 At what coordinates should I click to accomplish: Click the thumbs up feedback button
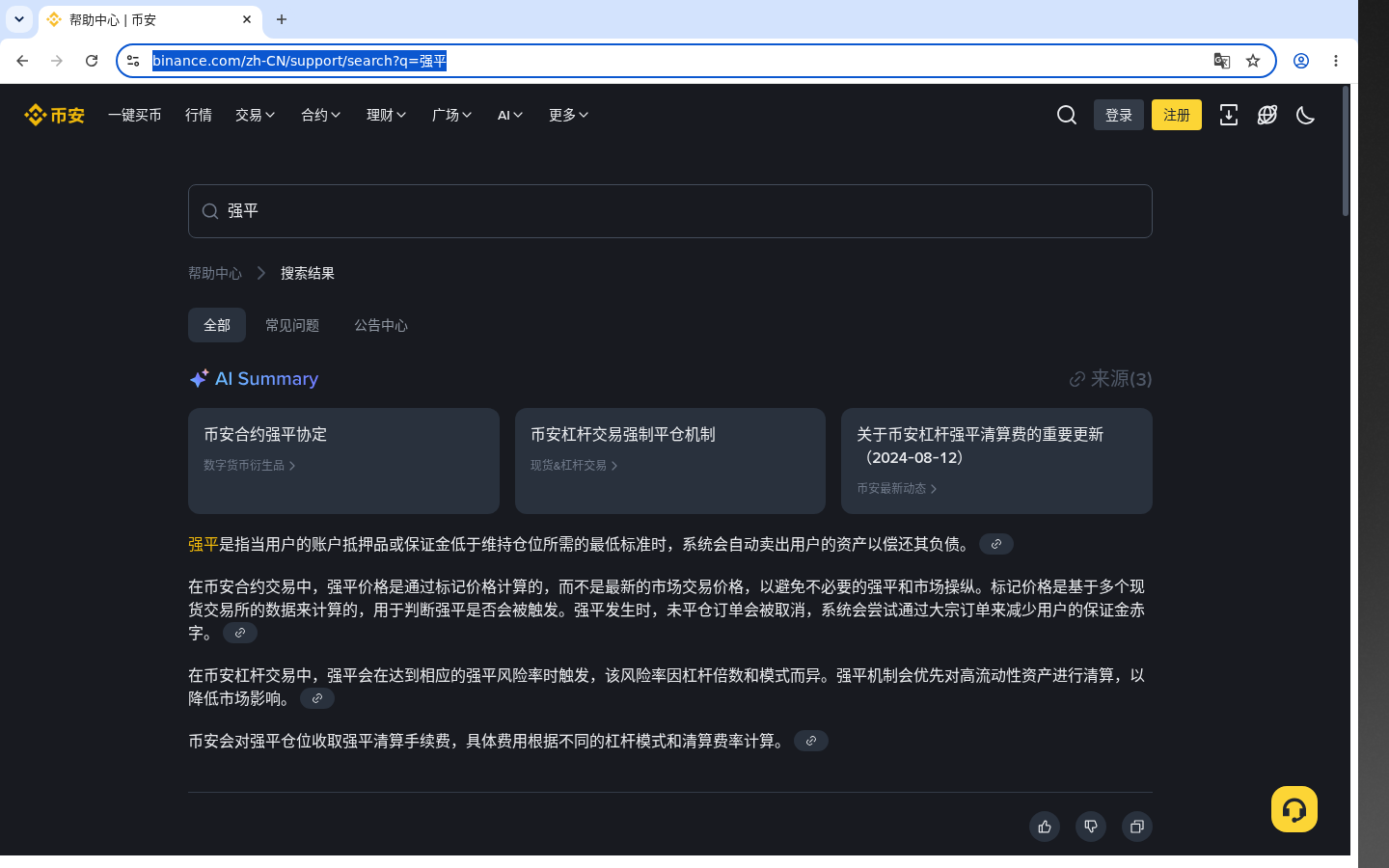(x=1045, y=827)
